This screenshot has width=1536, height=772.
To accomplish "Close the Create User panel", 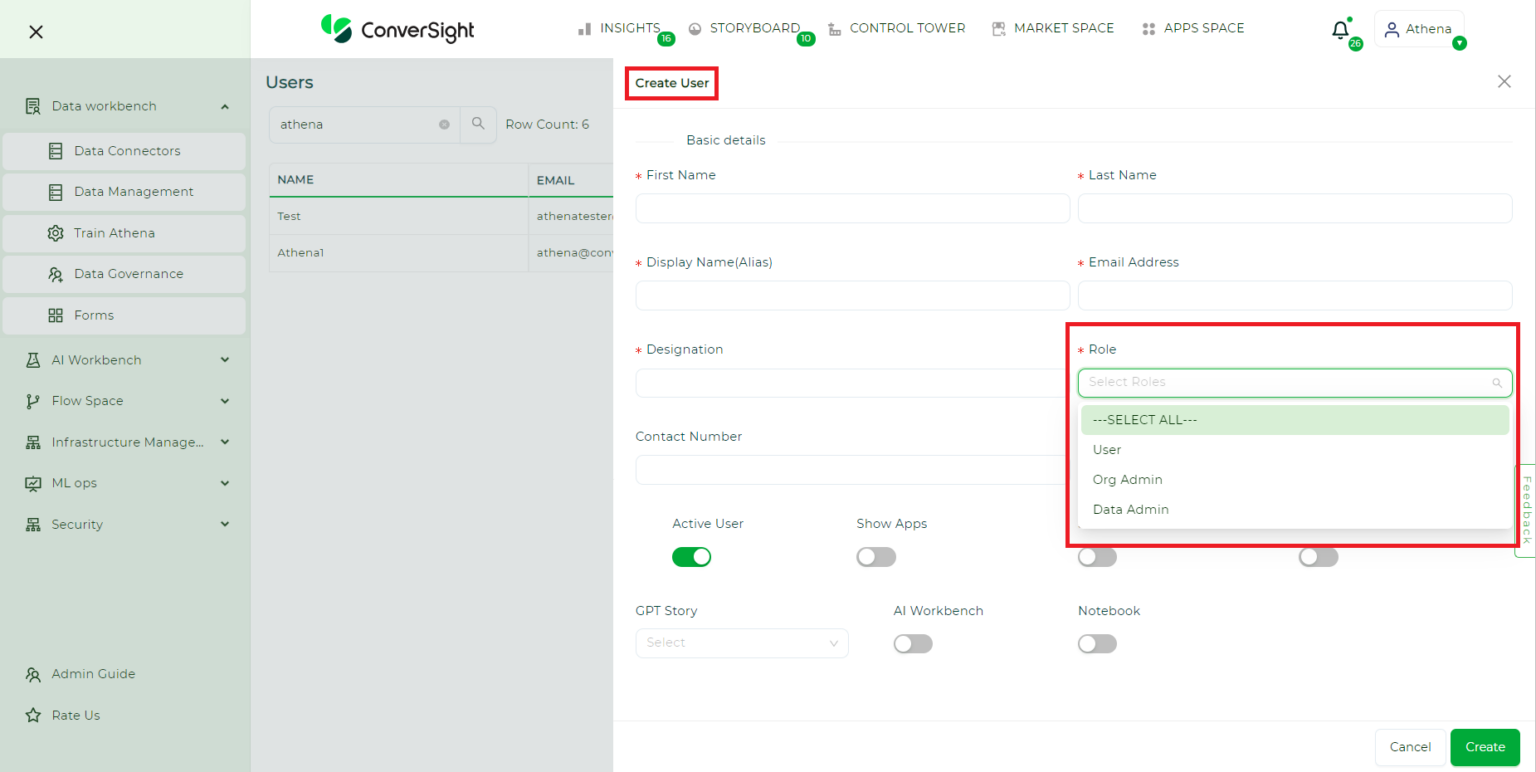I will [x=1504, y=82].
